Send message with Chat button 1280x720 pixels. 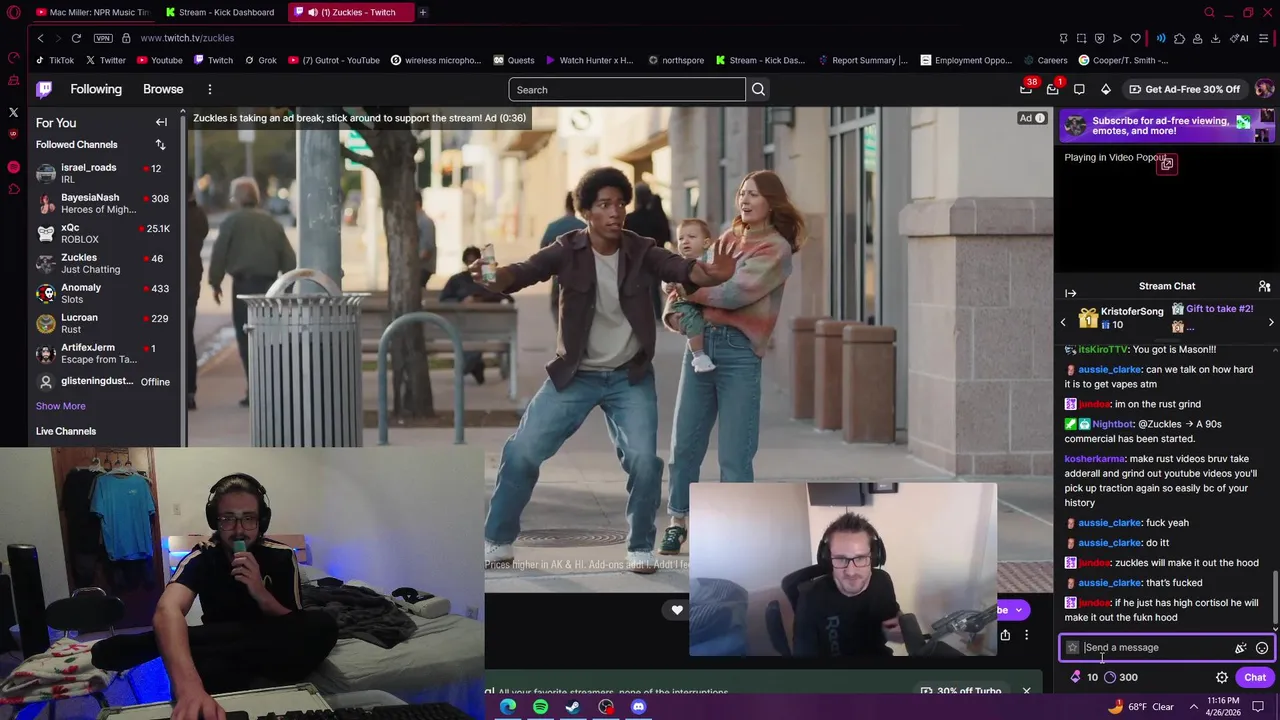tap(1255, 677)
